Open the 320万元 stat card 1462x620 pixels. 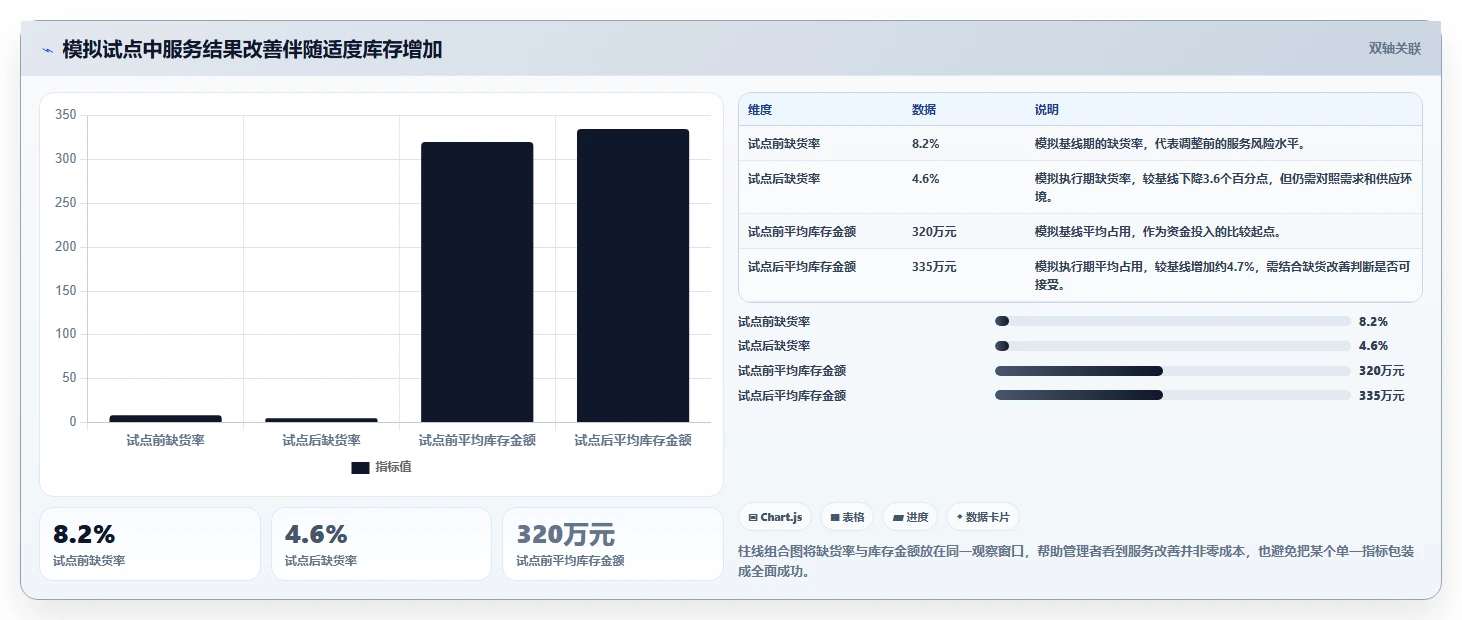(612, 544)
